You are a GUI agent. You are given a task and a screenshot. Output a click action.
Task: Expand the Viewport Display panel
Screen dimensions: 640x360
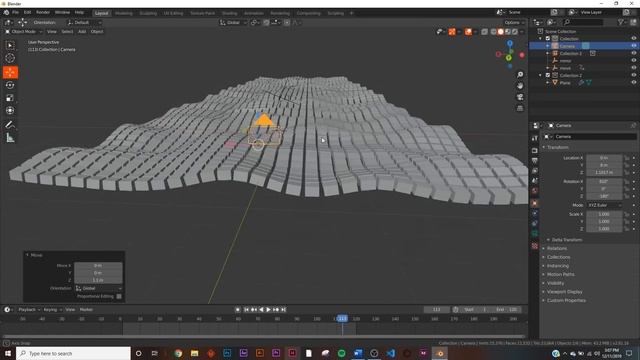tap(564, 292)
